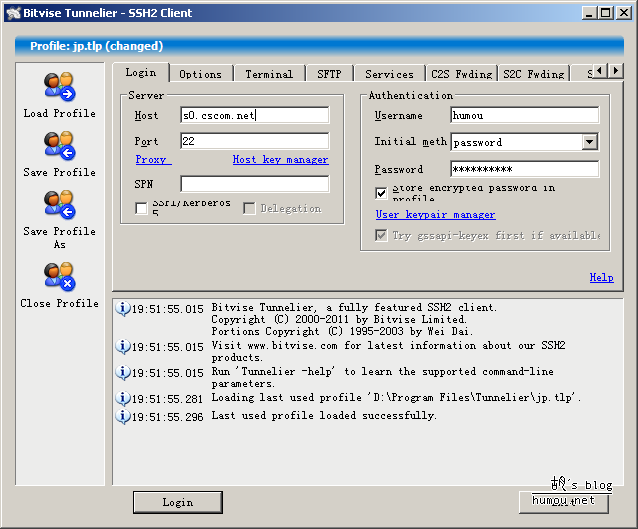Open the Initial method dropdown
This screenshot has height=529, width=638.
(589, 142)
